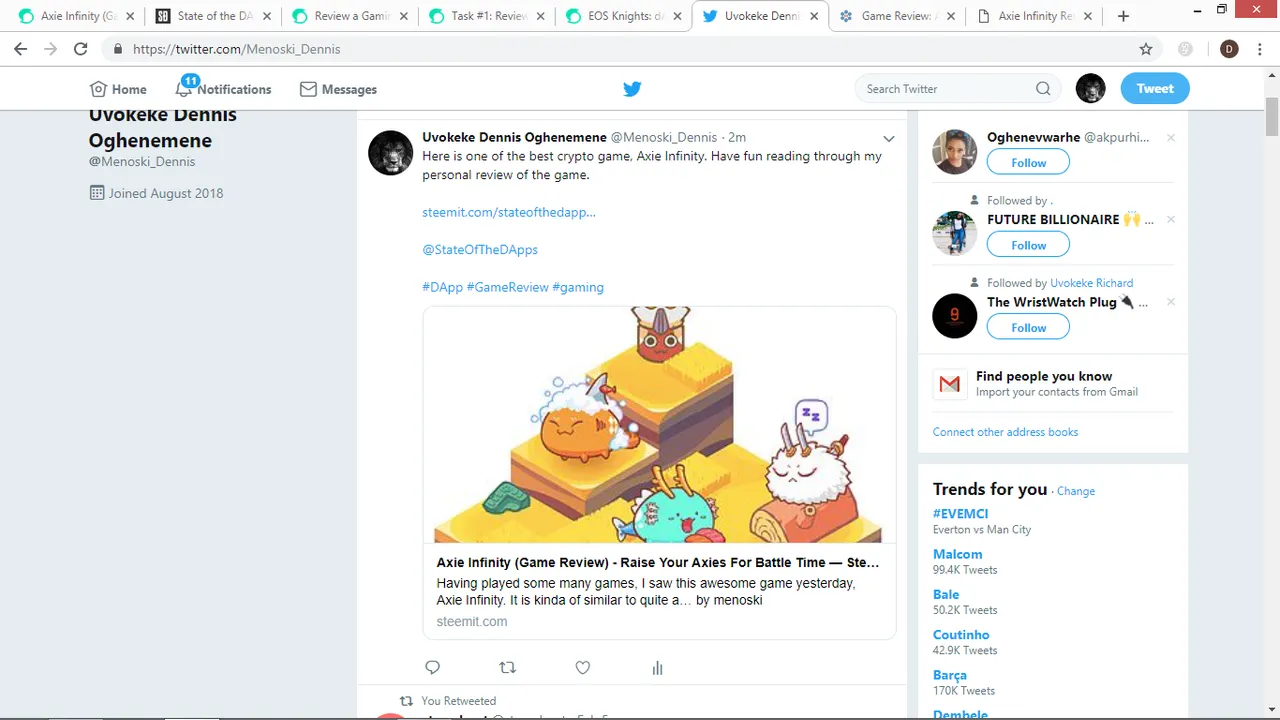Click Connect other address books
Screen dimensions: 1280x720
click(x=1005, y=432)
